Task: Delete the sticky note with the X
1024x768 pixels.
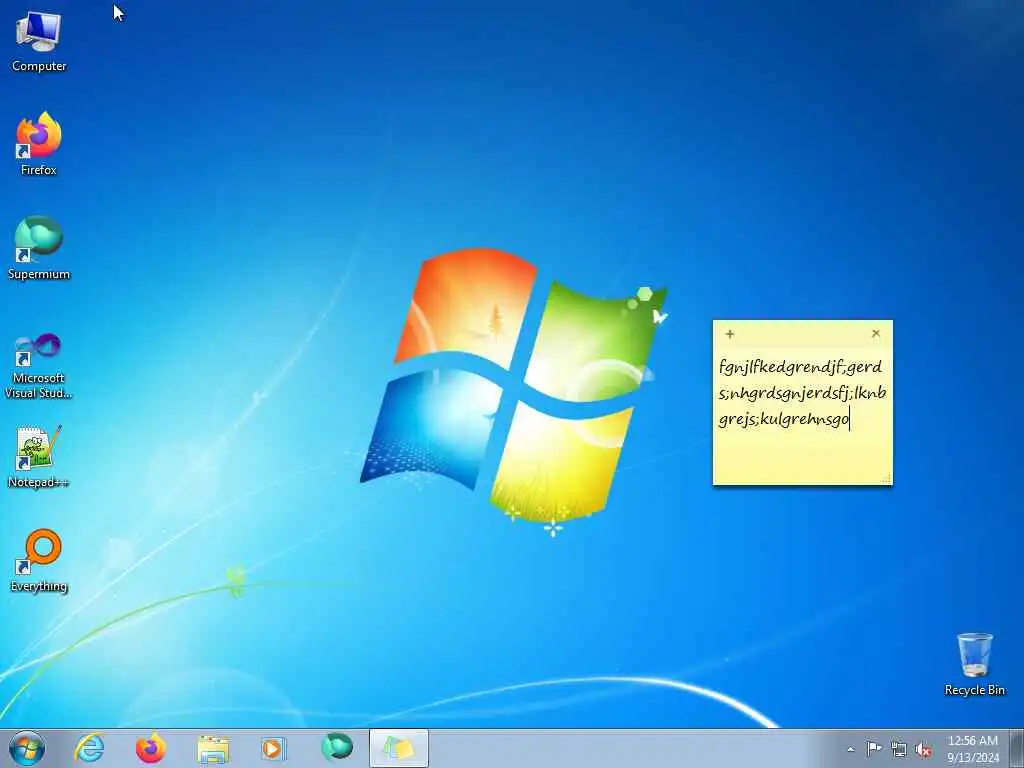Action: click(876, 333)
